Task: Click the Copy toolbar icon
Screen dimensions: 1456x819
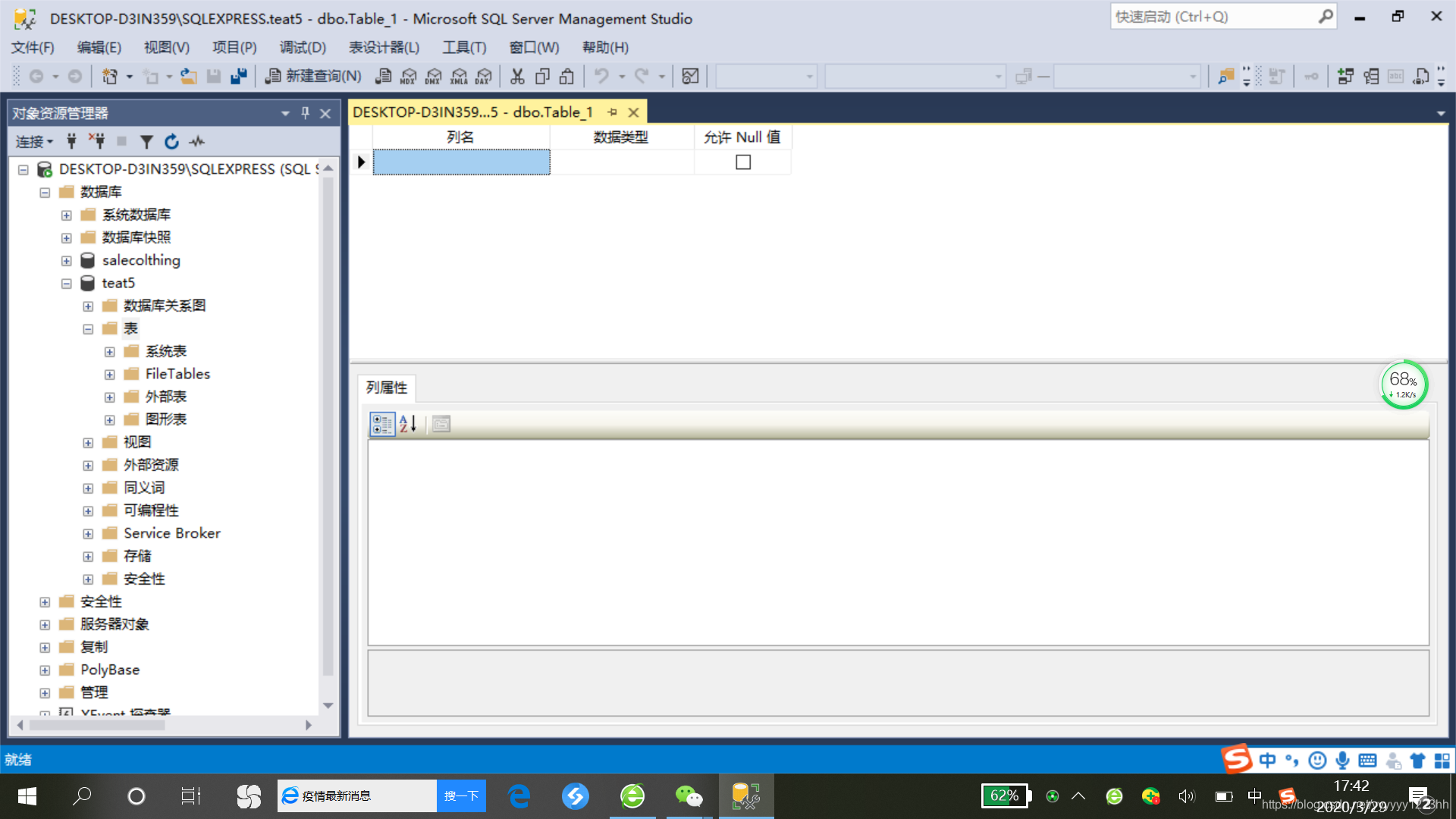Action: click(x=542, y=76)
